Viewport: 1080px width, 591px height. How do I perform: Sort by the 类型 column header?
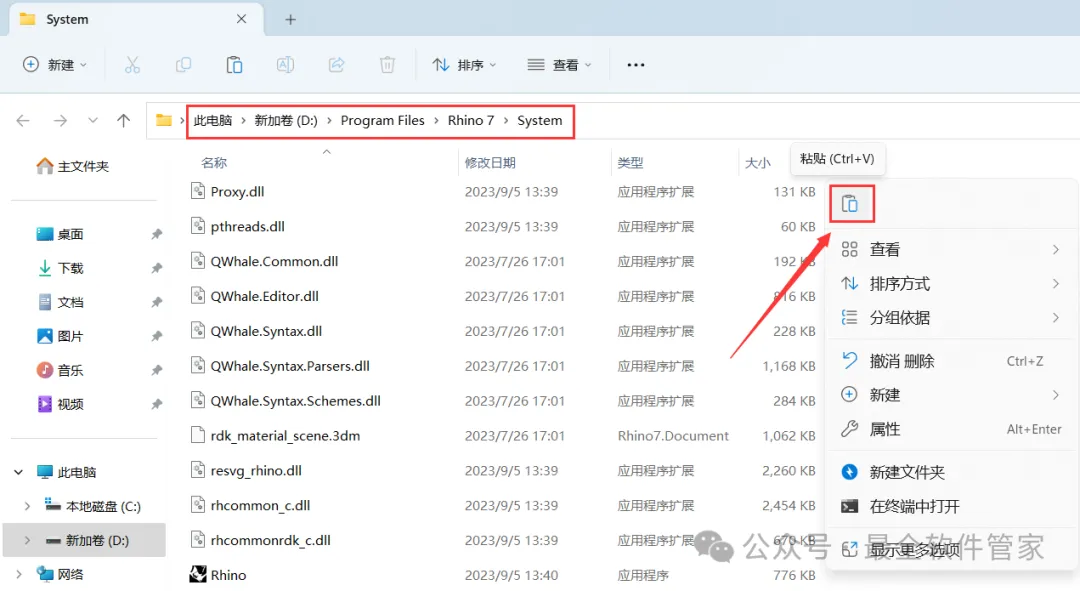click(630, 163)
